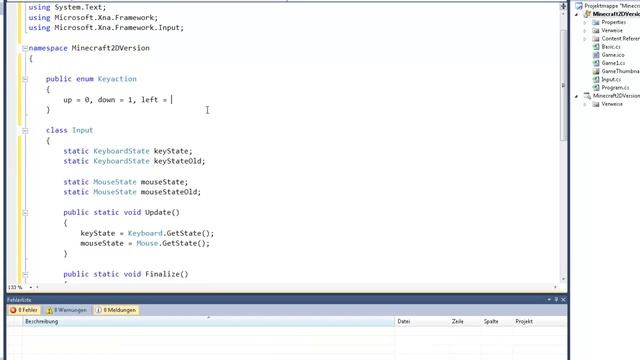This screenshot has width=640, height=360.
Task: Click the Program.cs file icon
Action: click(596, 88)
